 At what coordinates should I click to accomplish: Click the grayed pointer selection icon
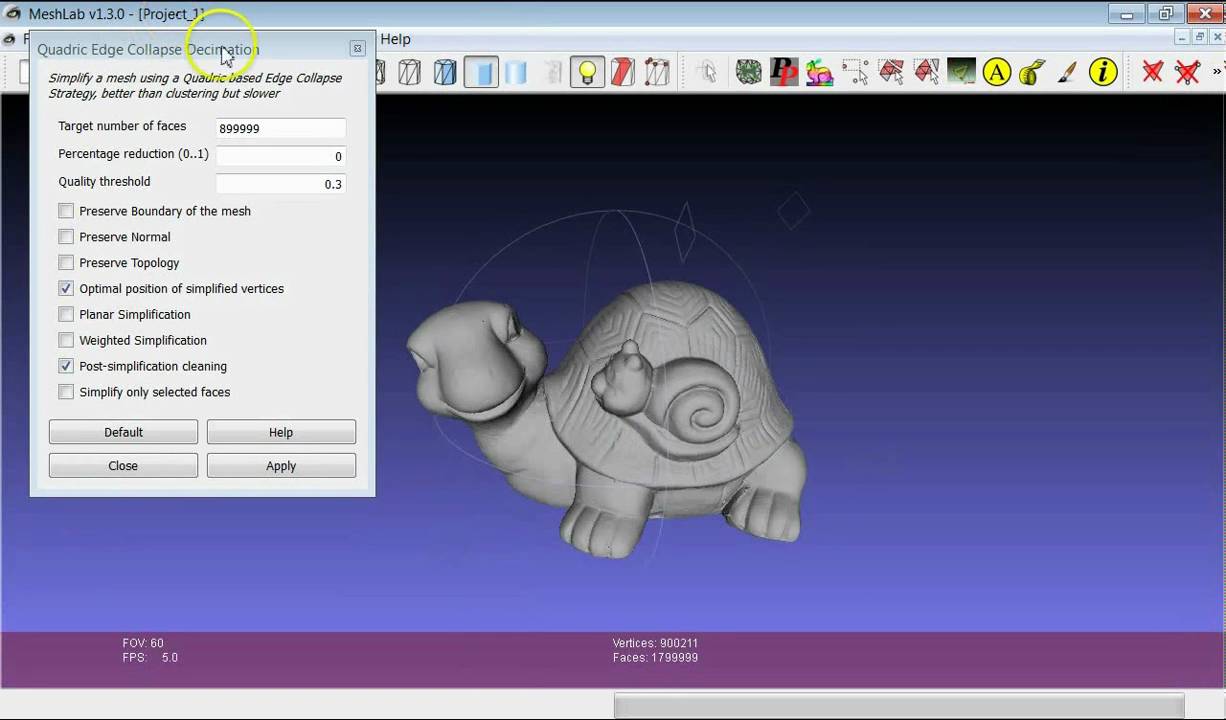pyautogui.click(x=707, y=72)
